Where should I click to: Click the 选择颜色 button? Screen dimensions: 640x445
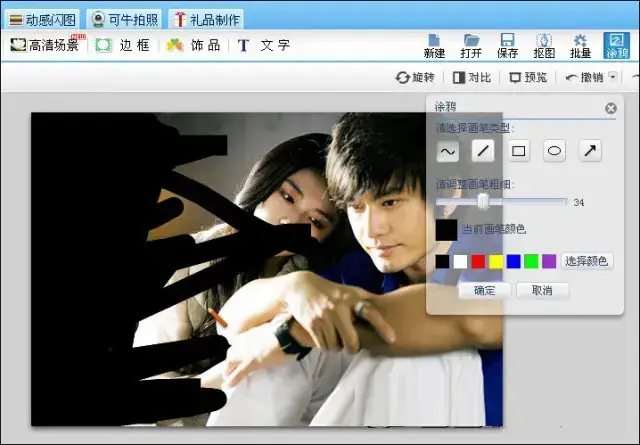(587, 261)
